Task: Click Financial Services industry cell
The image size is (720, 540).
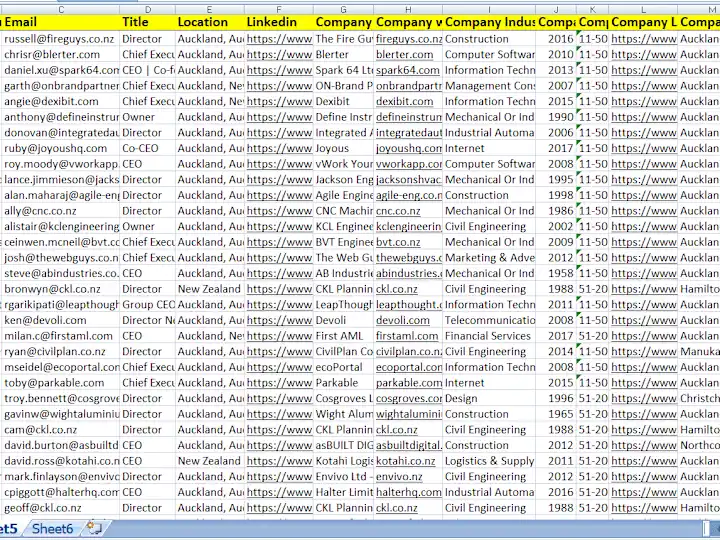Action: click(489, 336)
